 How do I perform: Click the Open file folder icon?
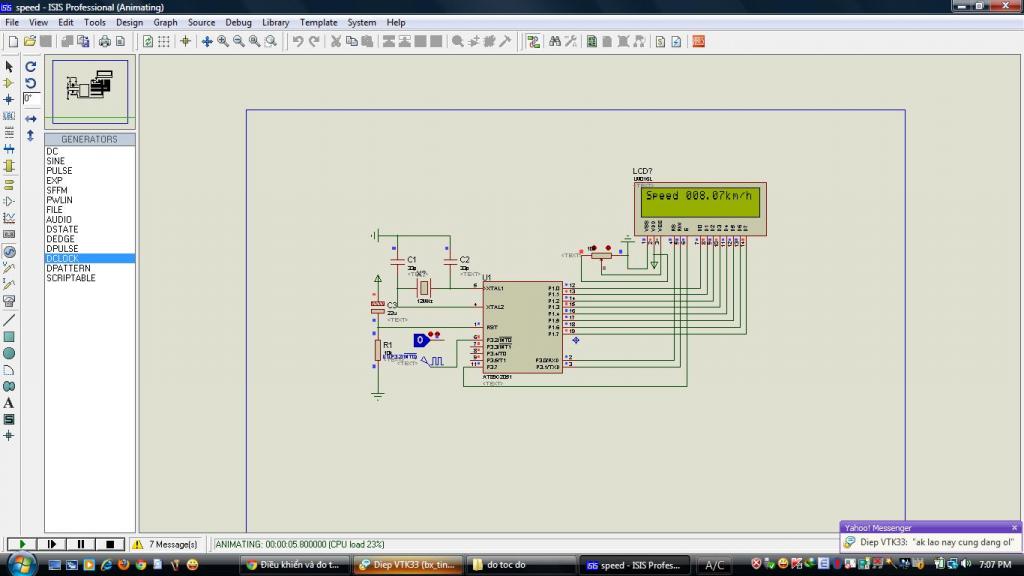click(x=30, y=41)
